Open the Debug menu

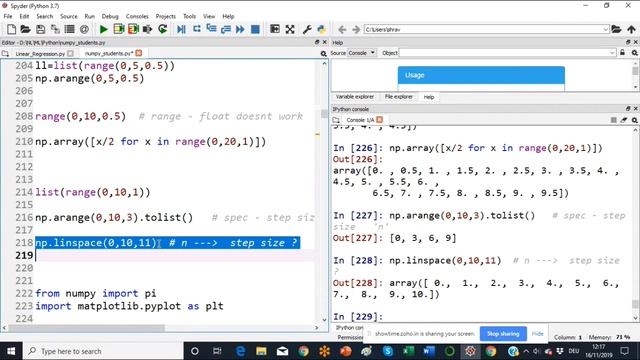[110, 16]
